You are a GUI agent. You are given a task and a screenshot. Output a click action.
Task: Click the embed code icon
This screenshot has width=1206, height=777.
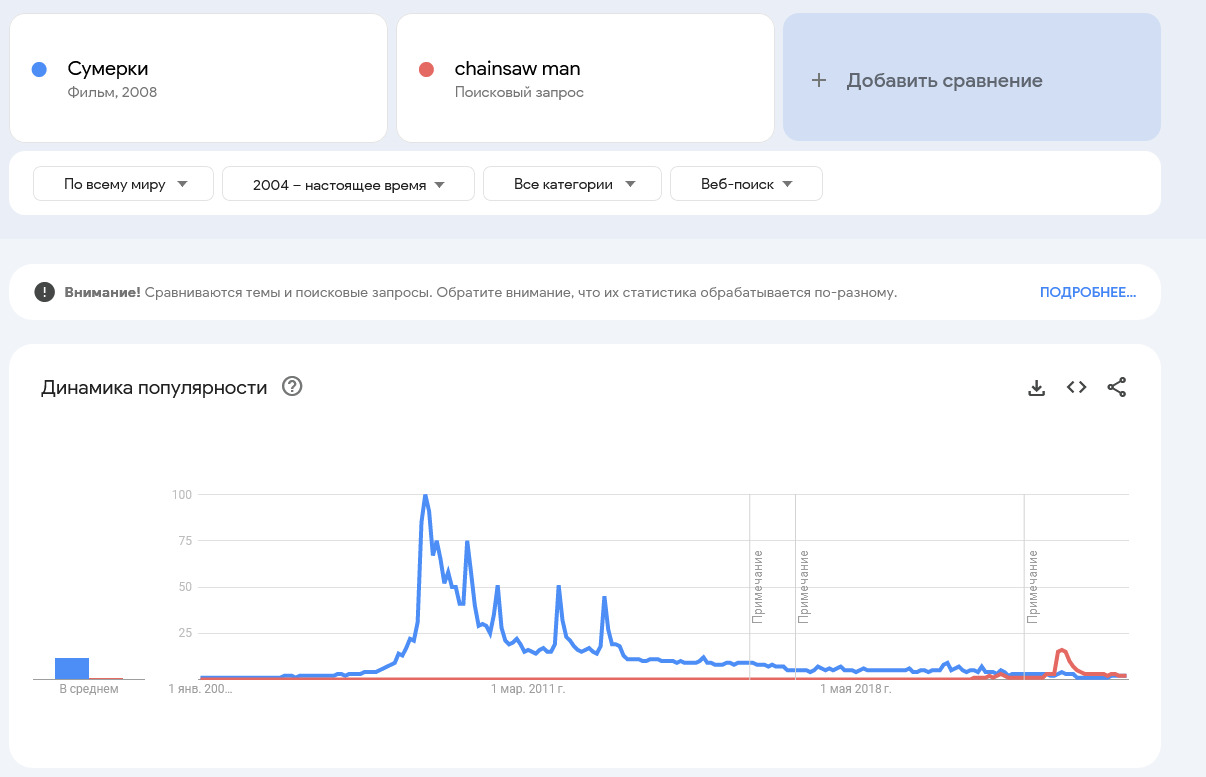1076,388
